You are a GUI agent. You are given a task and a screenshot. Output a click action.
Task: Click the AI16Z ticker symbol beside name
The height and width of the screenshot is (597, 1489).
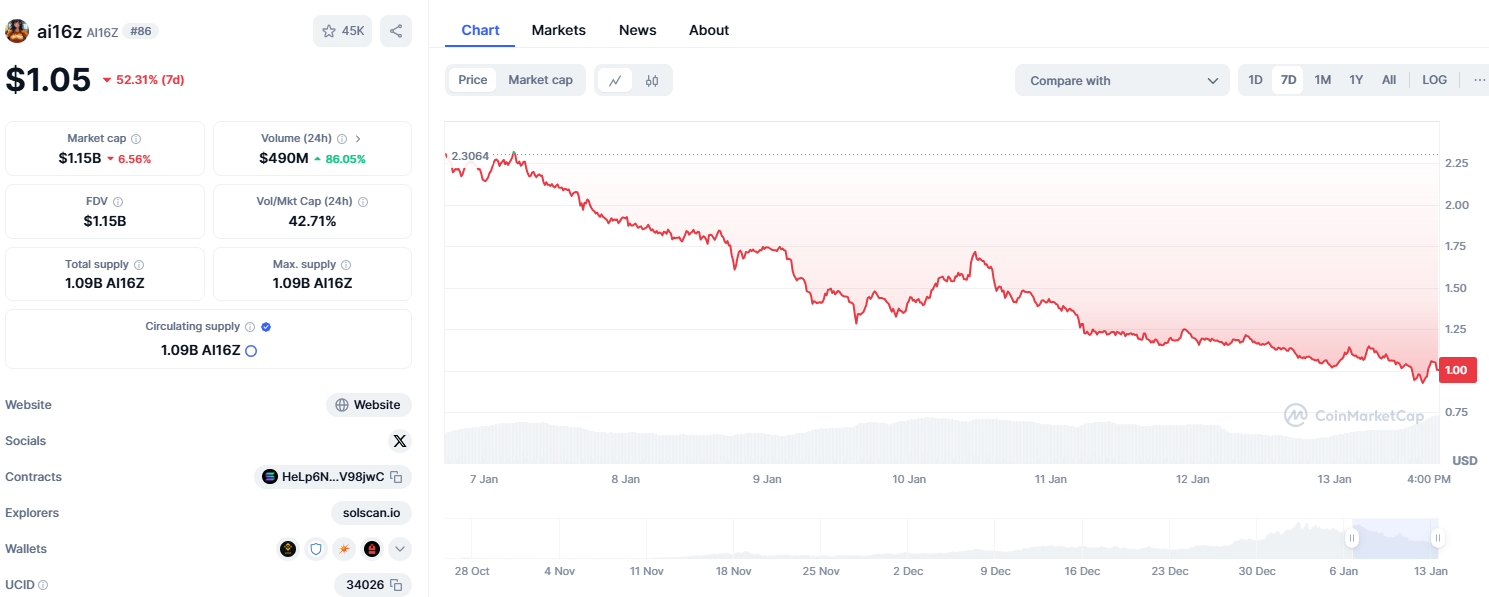click(x=103, y=32)
